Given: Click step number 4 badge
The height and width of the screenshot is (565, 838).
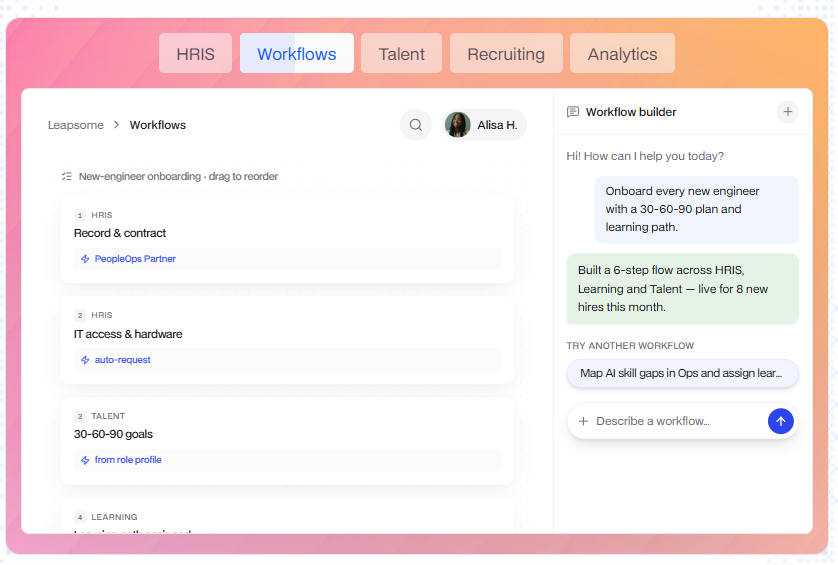Looking at the screenshot, I should [80, 517].
